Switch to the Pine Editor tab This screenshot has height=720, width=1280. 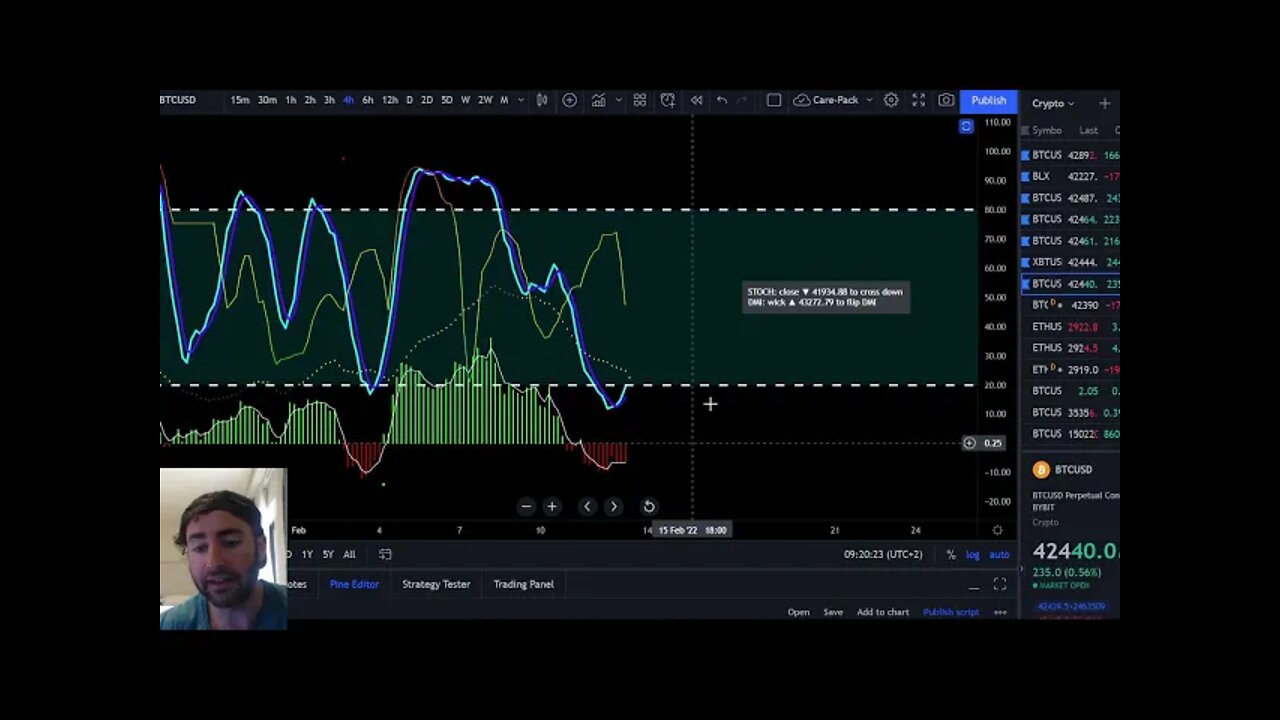click(x=354, y=584)
